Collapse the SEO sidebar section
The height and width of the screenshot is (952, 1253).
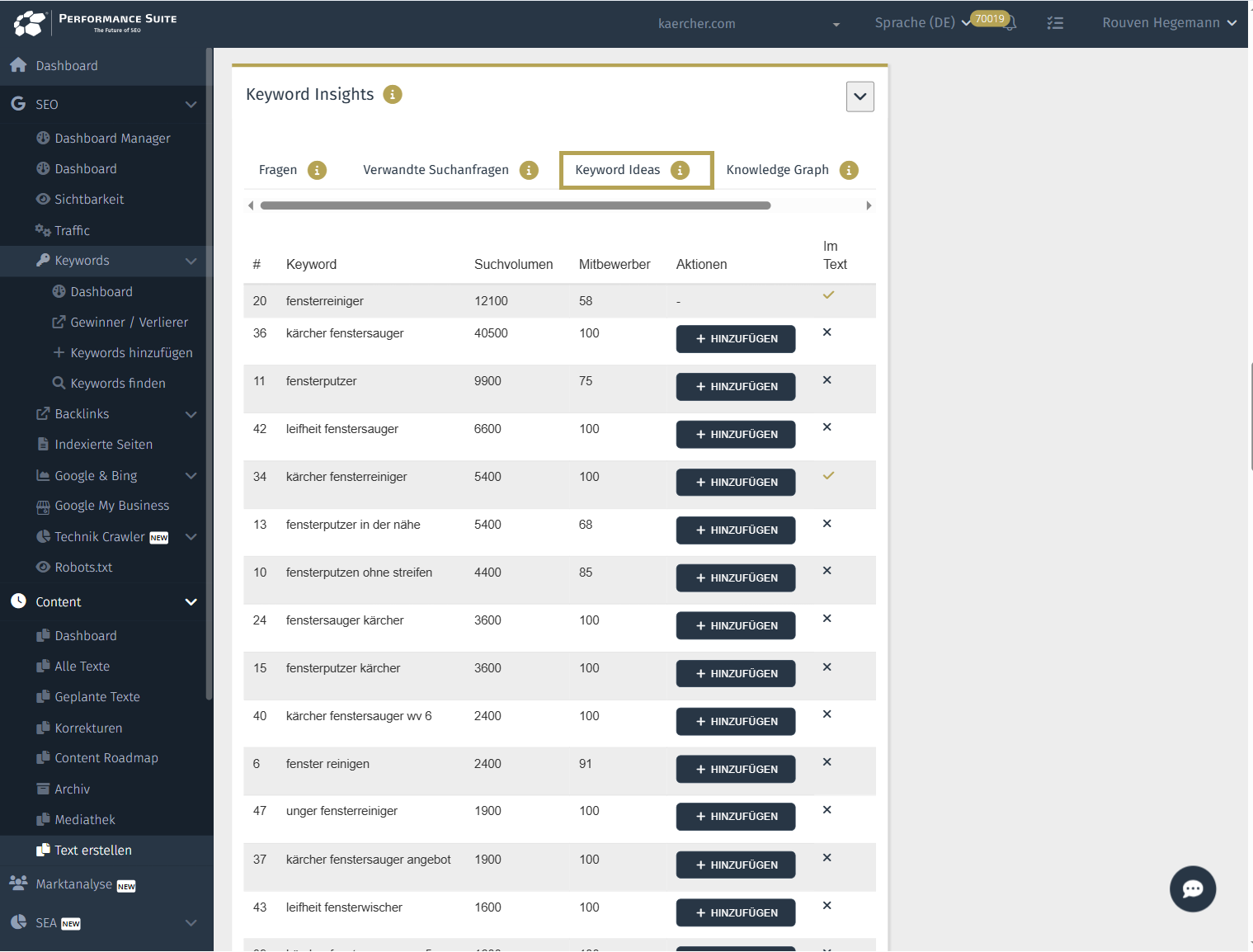point(191,104)
